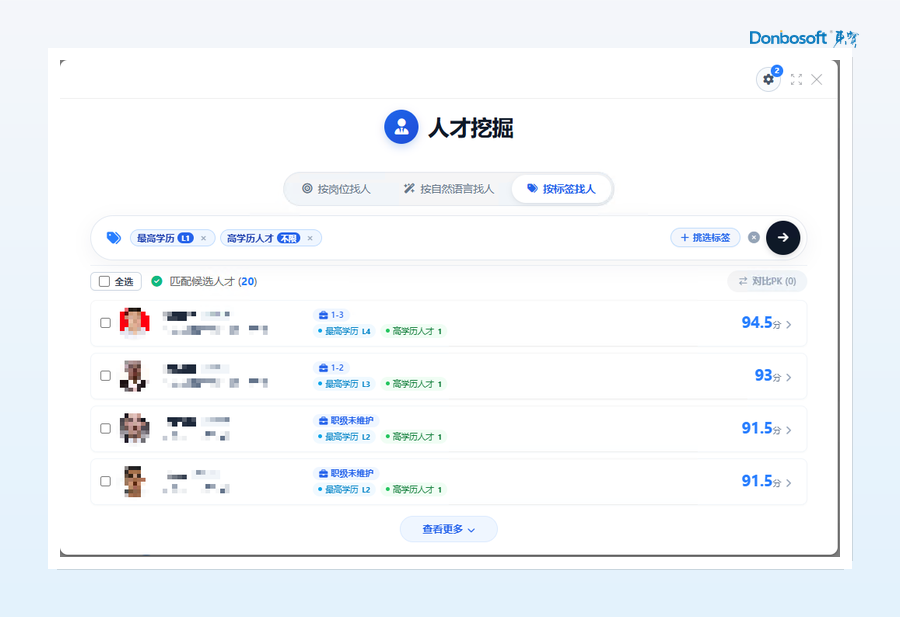Click the blue tag icon in the search bar
Image resolution: width=900 pixels, height=617 pixels.
[114, 238]
